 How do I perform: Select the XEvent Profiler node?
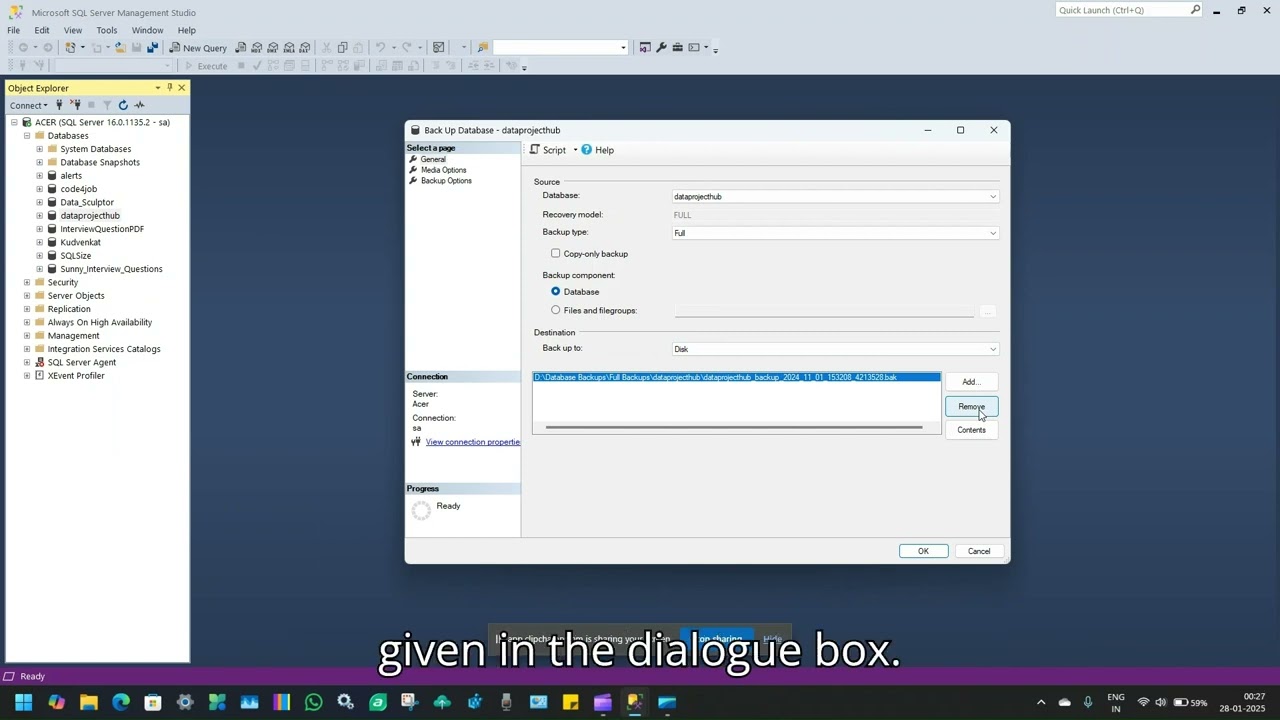(x=76, y=376)
